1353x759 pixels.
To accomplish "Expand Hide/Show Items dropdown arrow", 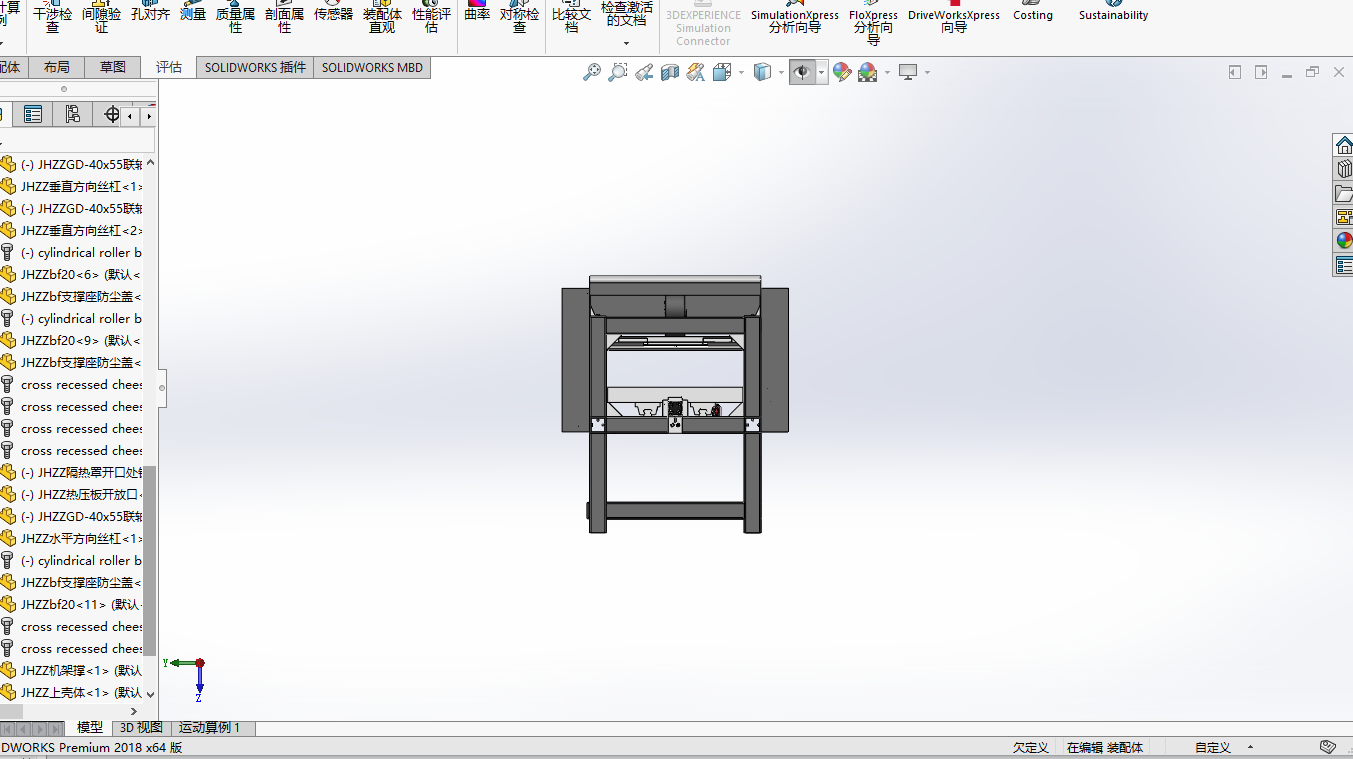I will [821, 72].
